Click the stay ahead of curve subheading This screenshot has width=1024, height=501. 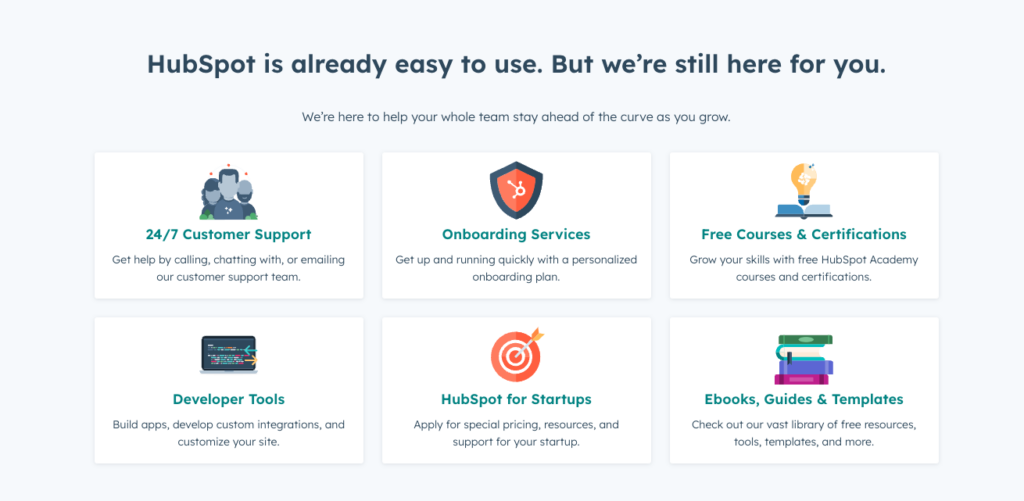click(x=516, y=118)
